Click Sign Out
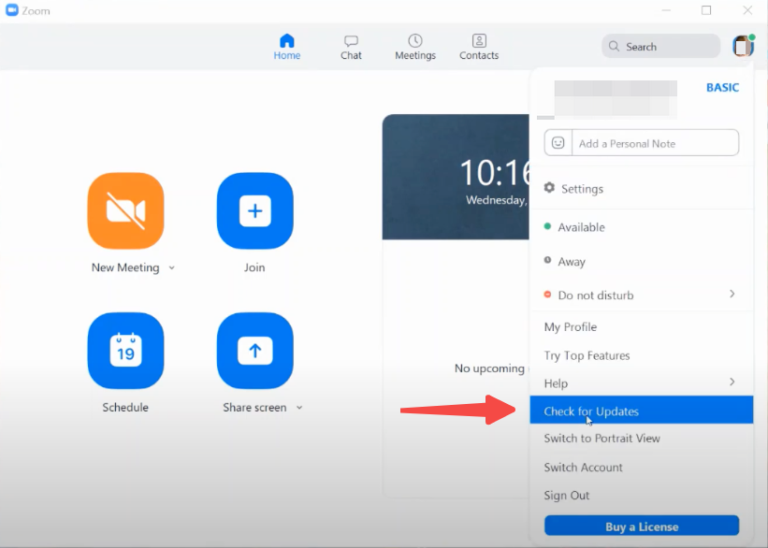The image size is (768, 548). coord(642,496)
